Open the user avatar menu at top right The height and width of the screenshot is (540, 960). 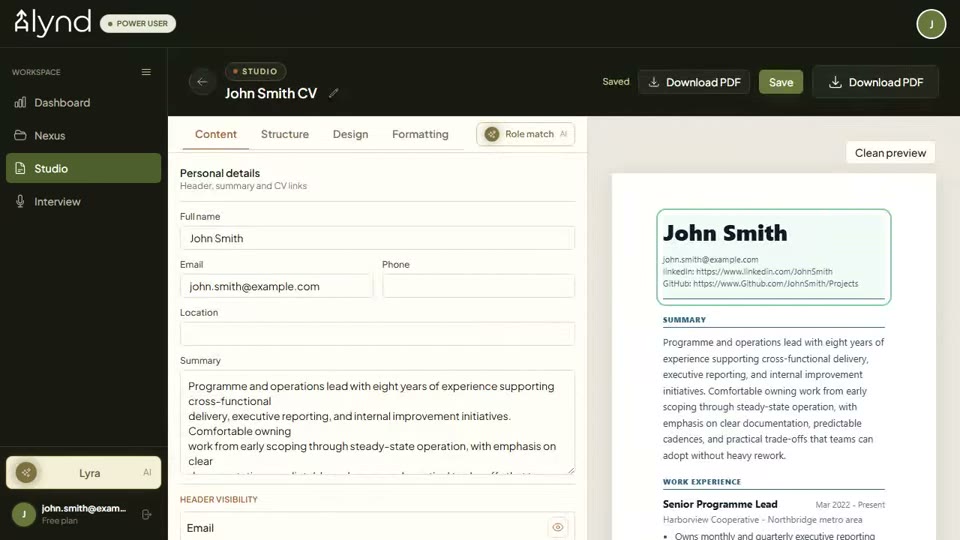pos(931,24)
